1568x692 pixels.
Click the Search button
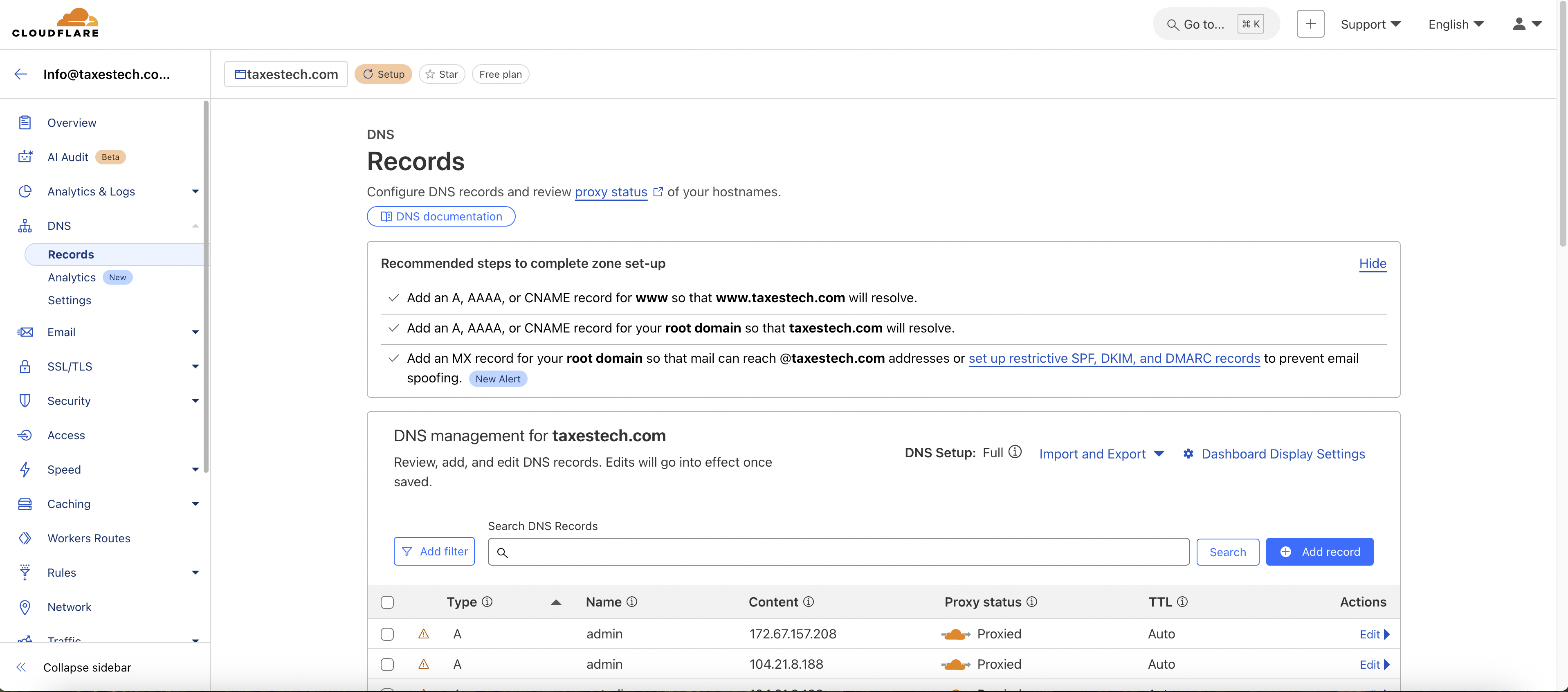[1228, 552]
